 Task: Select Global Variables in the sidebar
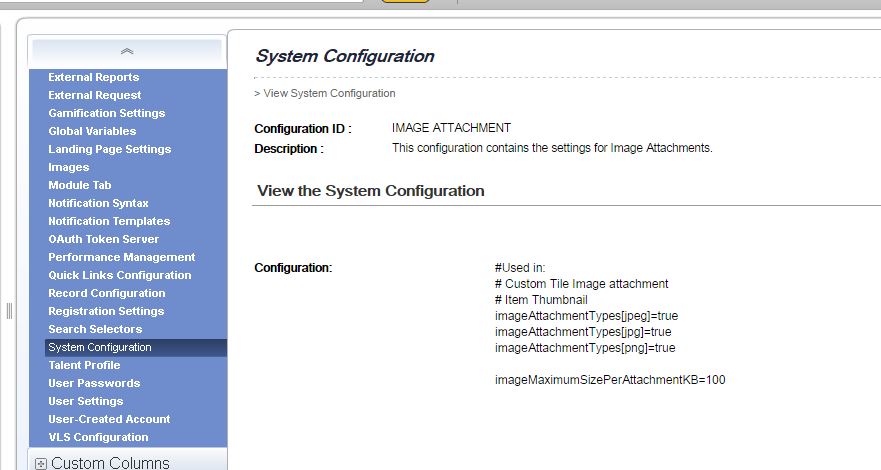[92, 131]
